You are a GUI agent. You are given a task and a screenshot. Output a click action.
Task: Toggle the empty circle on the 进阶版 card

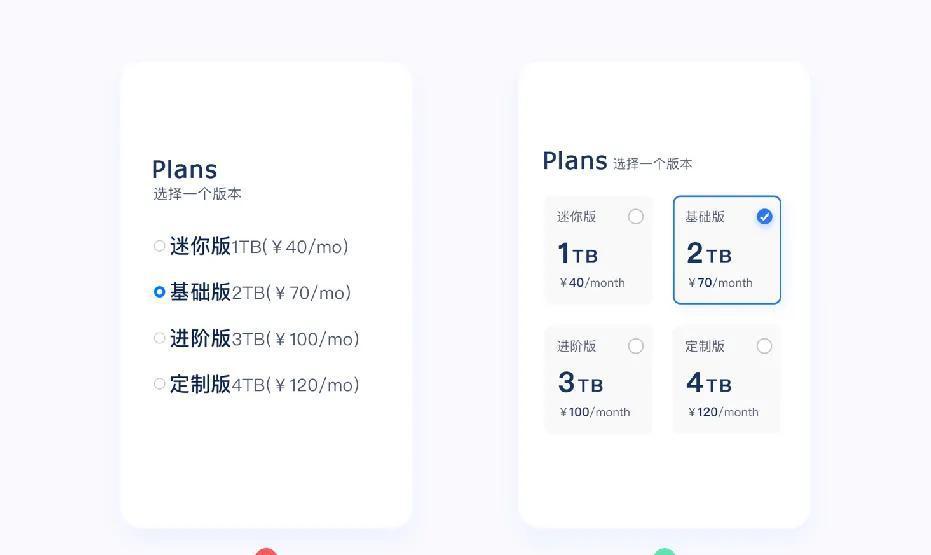[x=636, y=346]
